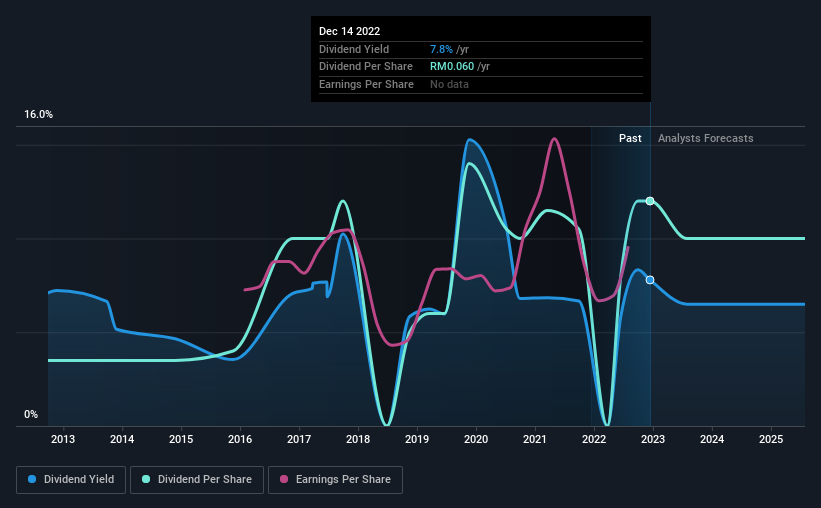Click the pink Earnings Per Share legend dot
The image size is (821, 508).
tap(284, 479)
